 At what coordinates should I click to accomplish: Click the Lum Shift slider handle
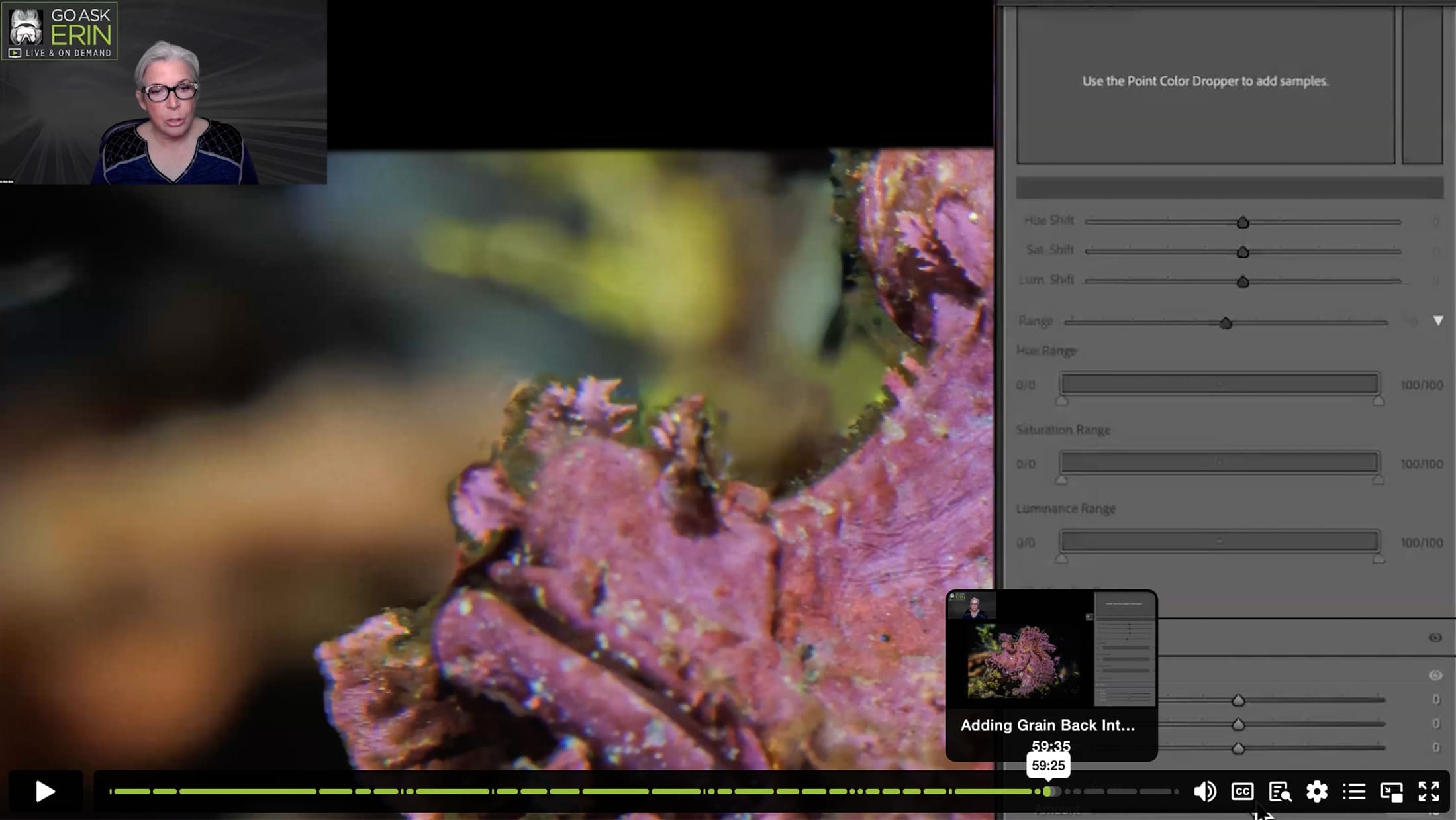tap(1243, 282)
